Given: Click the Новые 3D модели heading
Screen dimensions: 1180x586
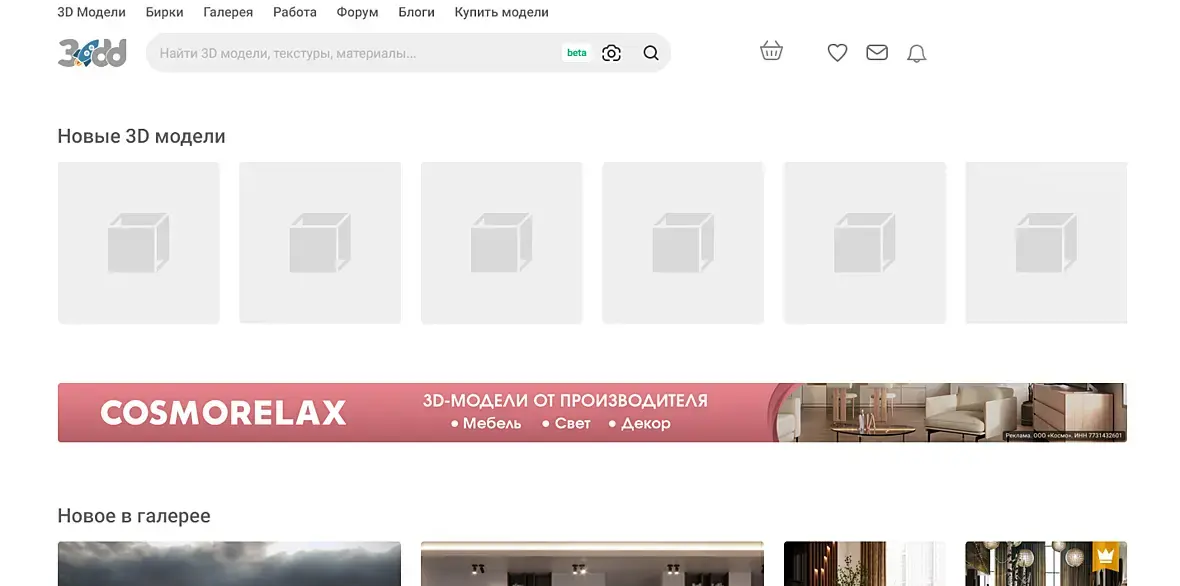Looking at the screenshot, I should 141,136.
